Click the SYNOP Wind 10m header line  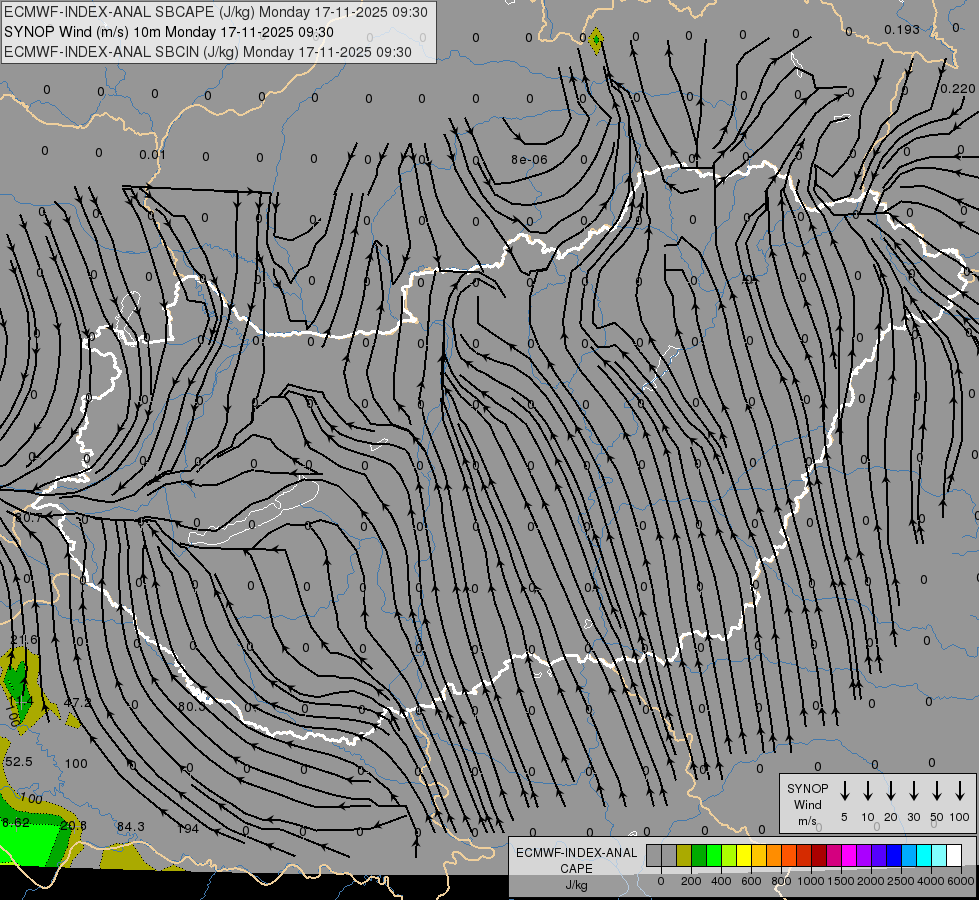point(169,32)
